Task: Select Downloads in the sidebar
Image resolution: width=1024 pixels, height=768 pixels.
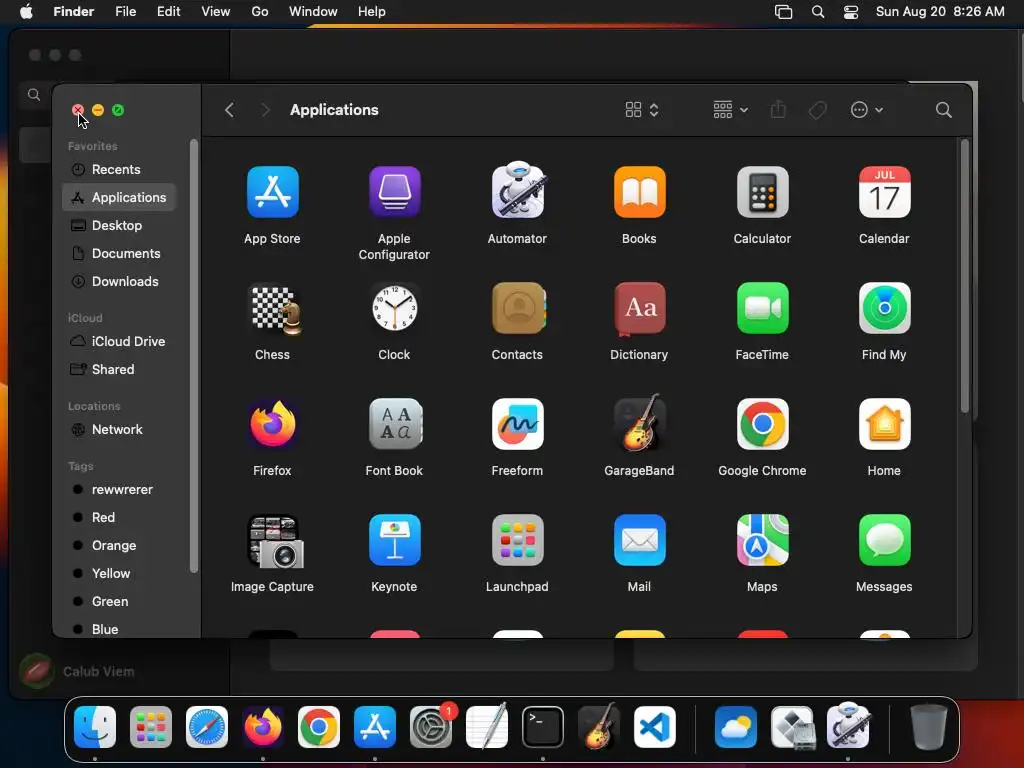Action: click(x=119, y=281)
